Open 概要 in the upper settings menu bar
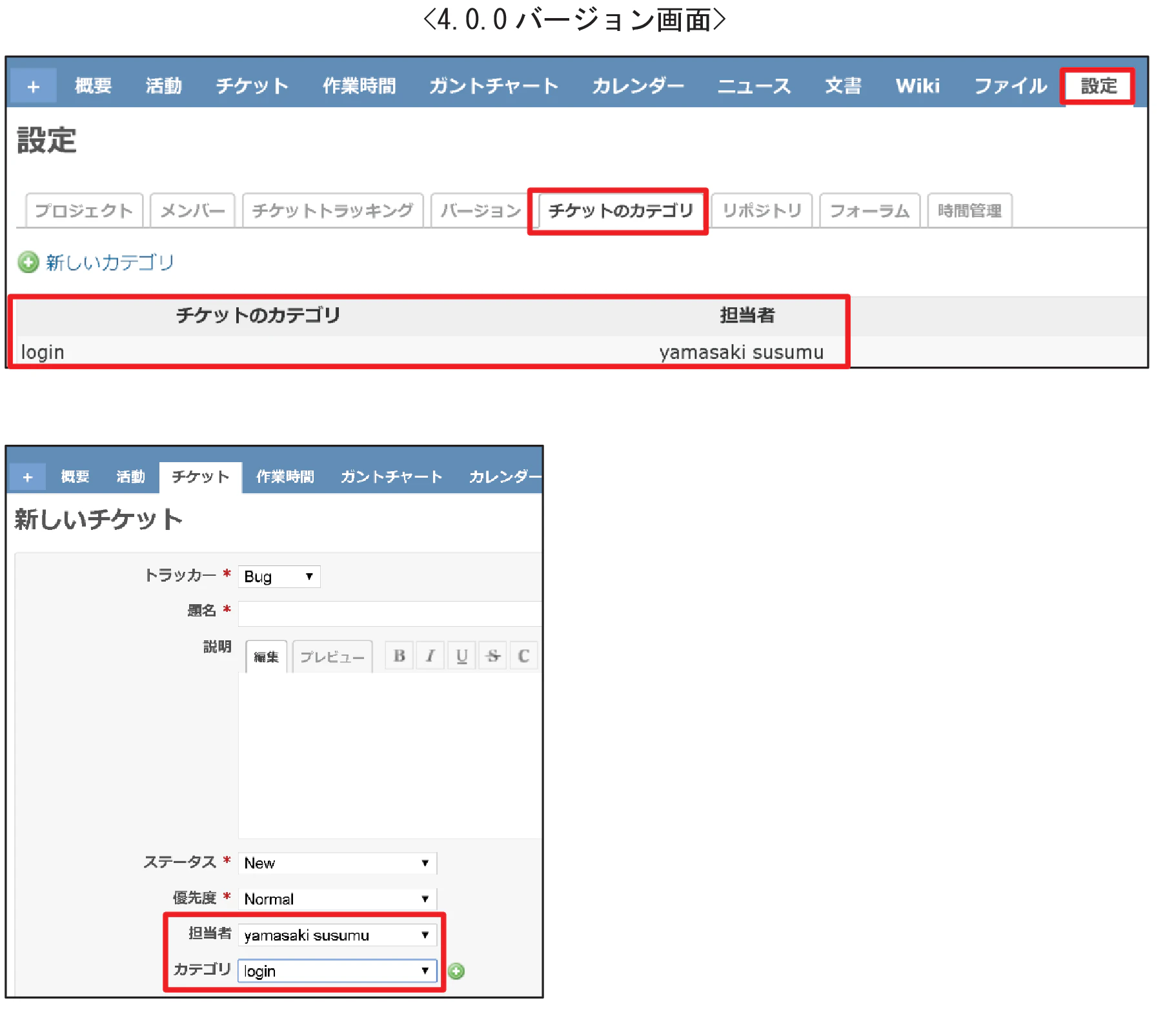This screenshot has width=1165, height=1036. point(93,86)
